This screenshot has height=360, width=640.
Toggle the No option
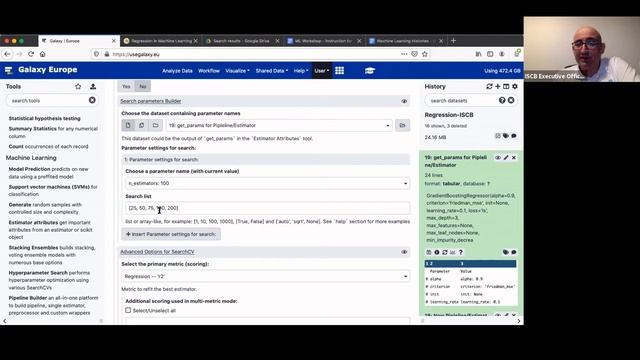click(x=142, y=86)
